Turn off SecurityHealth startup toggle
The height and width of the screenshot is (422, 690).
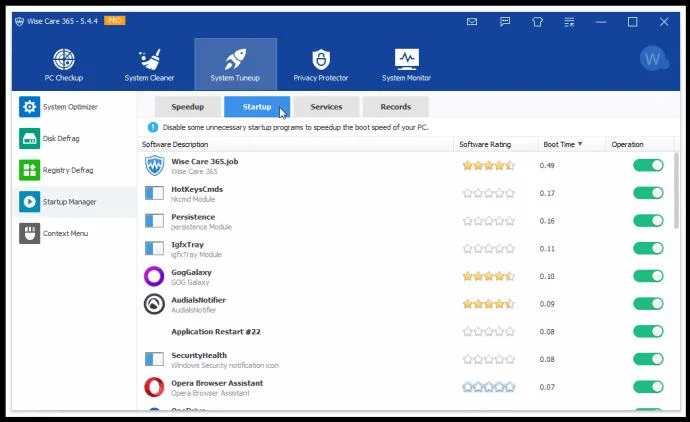pos(648,360)
